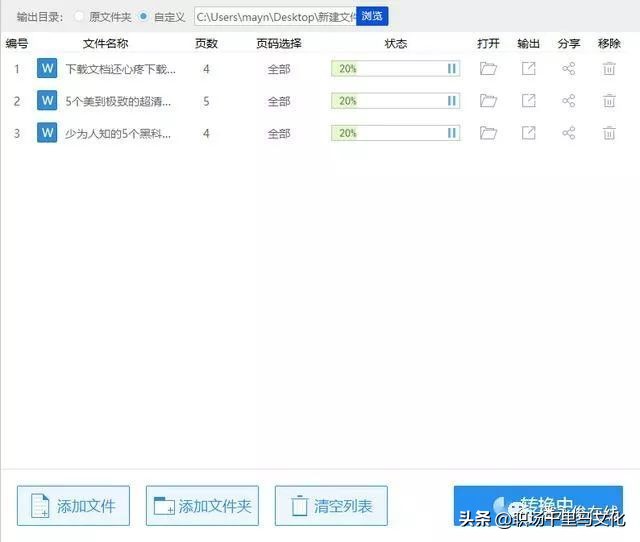Viewport: 640px width, 542px height.
Task: Select the file named 少为人知的5个黑科...
Action: [x=118, y=133]
